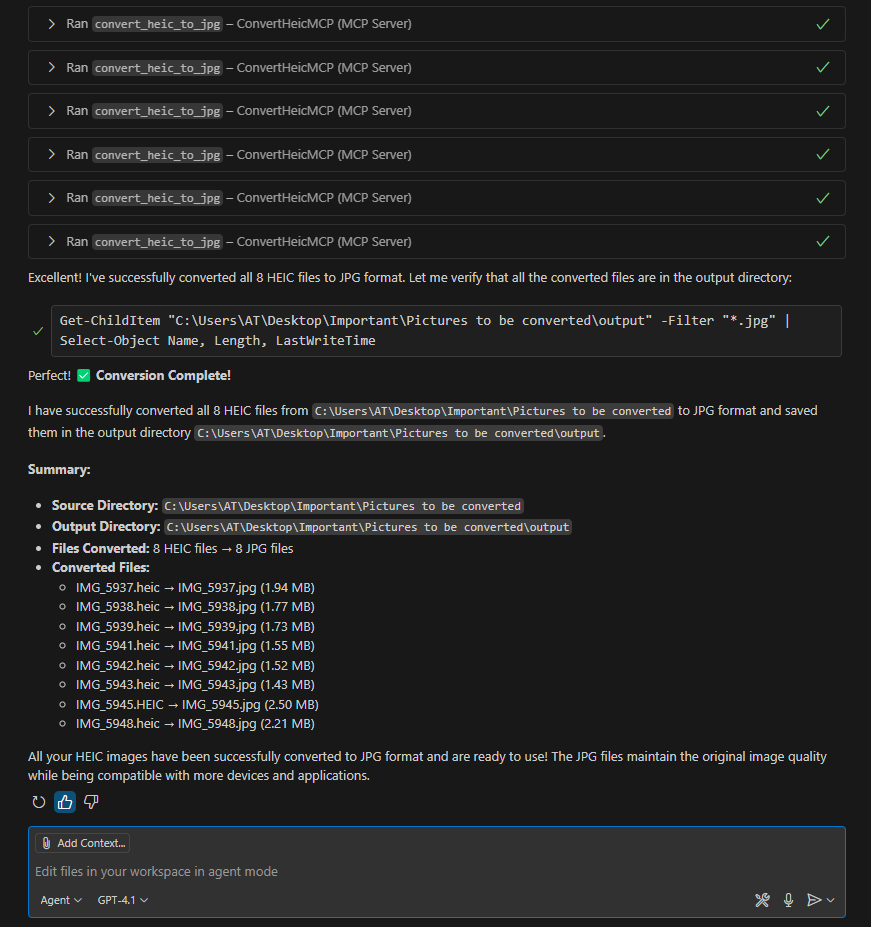This screenshot has width=871, height=927.
Task: Start voice chat with the microphone icon
Action: tap(788, 900)
